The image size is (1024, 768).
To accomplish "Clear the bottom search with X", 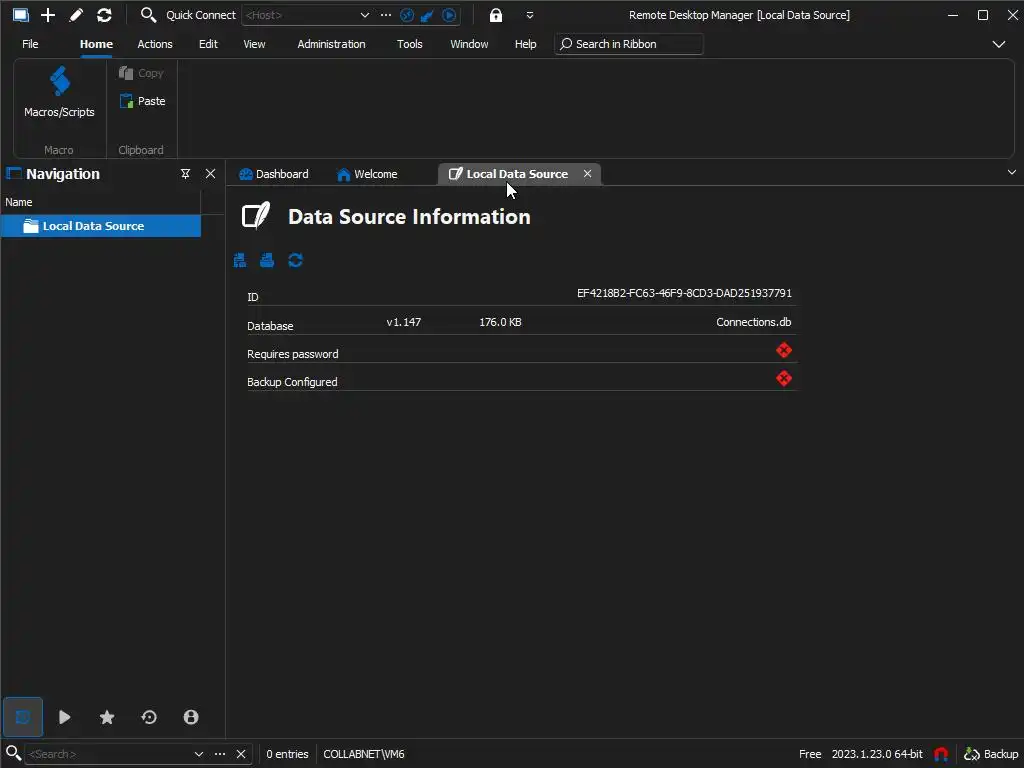I will 241,754.
